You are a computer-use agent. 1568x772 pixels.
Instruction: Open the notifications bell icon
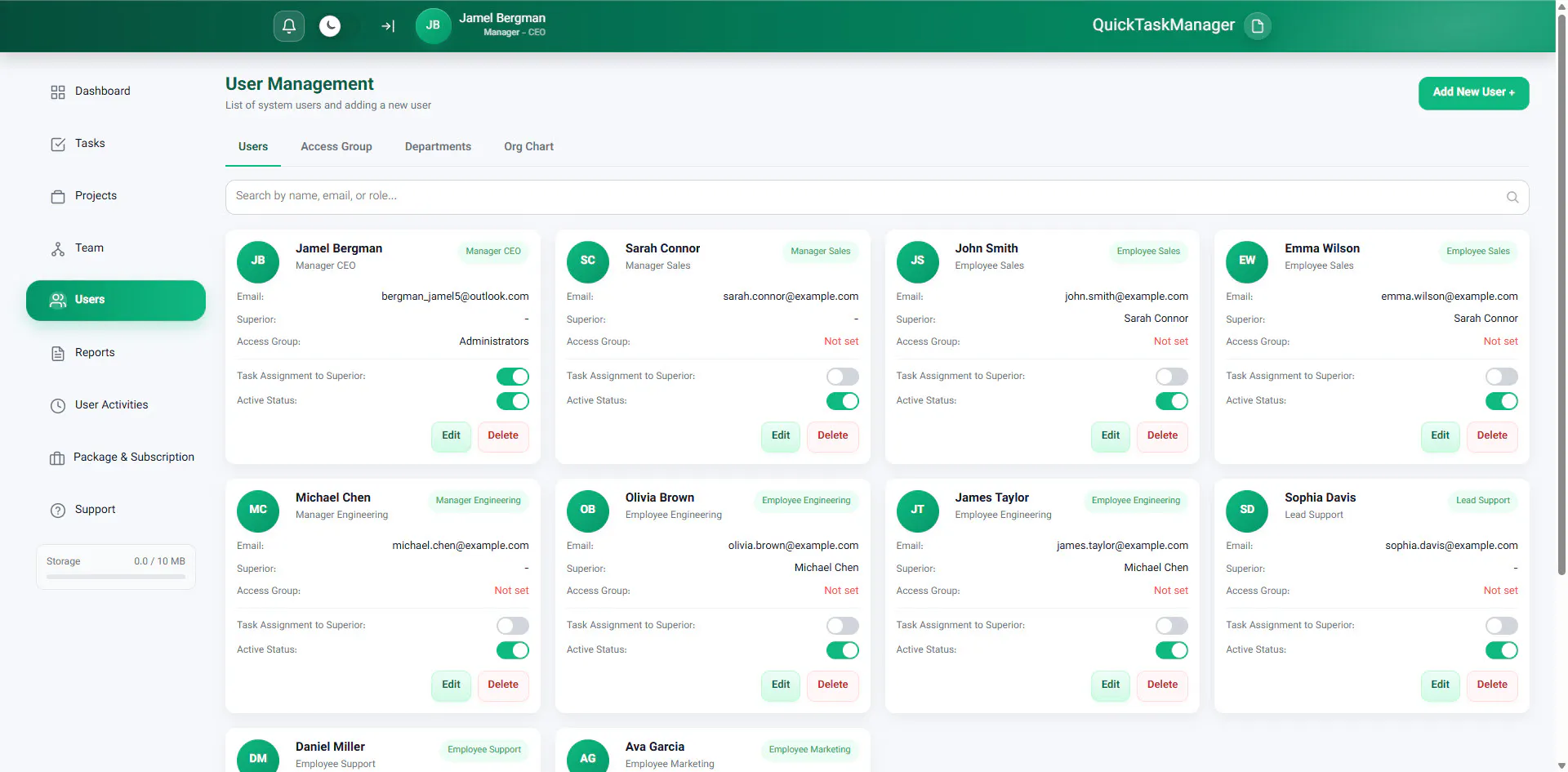pyautogui.click(x=289, y=26)
